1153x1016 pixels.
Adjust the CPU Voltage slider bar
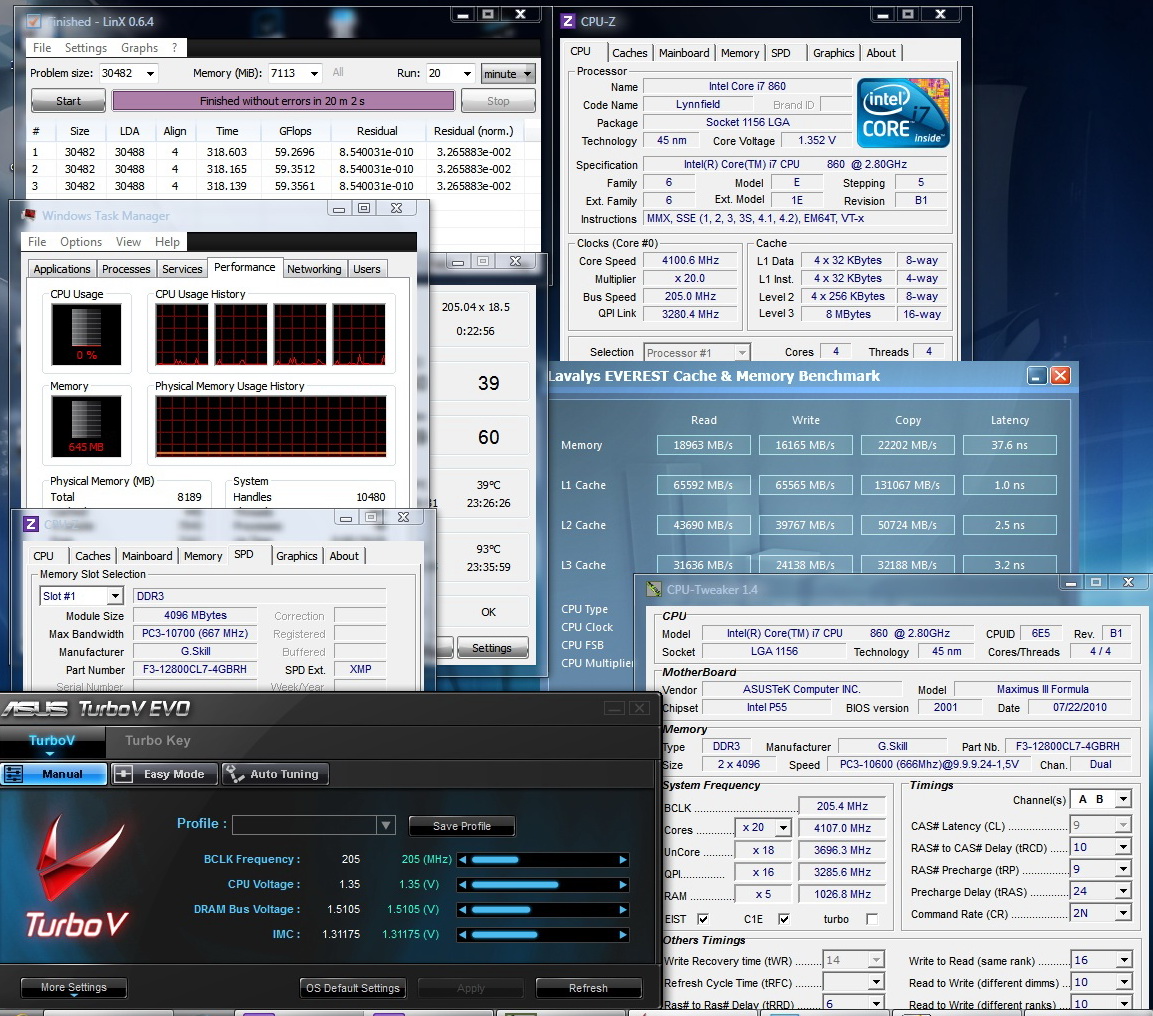543,884
